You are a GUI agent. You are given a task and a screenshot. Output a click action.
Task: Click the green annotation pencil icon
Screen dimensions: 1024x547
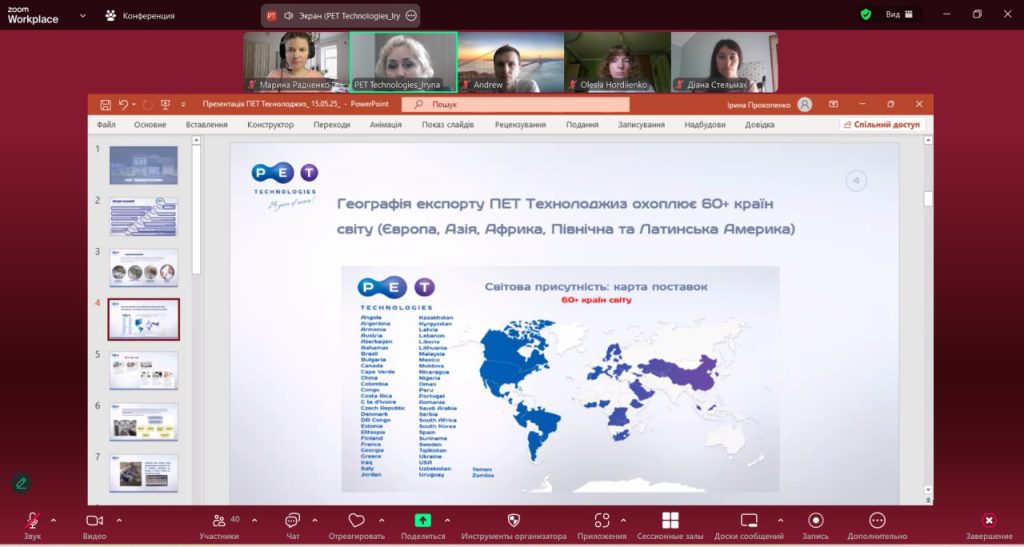pyautogui.click(x=22, y=483)
